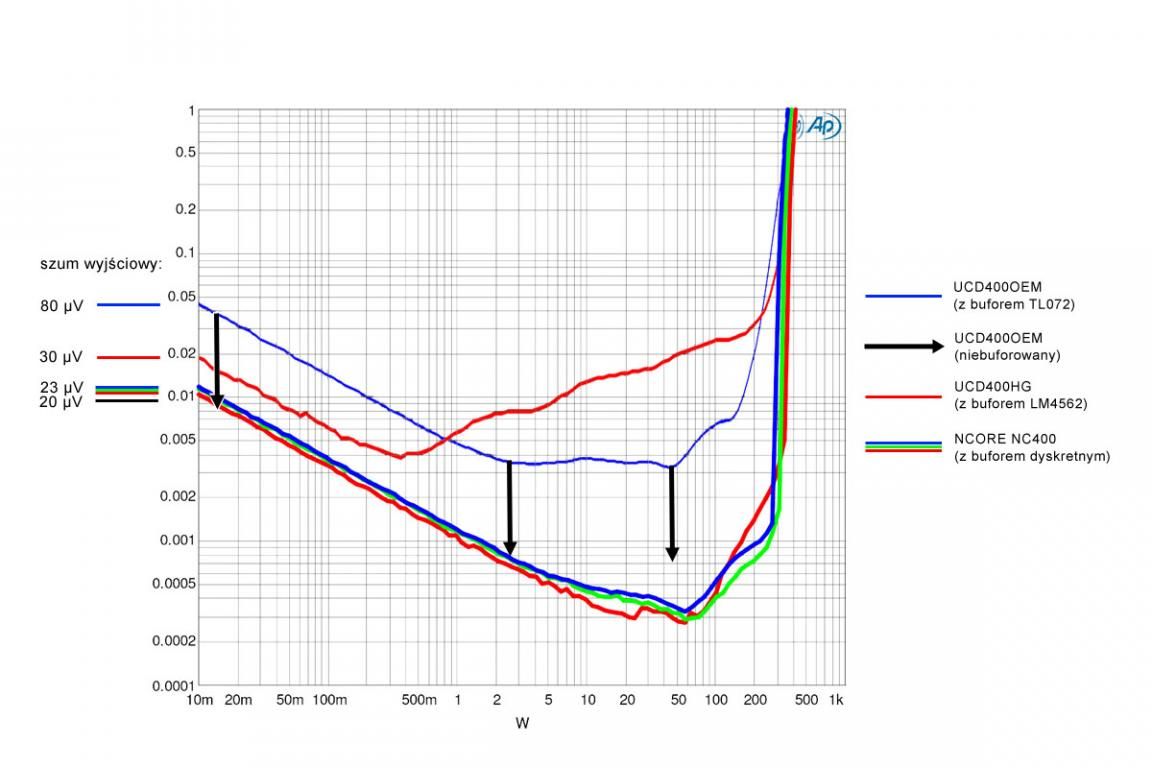Viewport: 1152px width, 768px height.
Task: Click the 'W' unit label under the x-axis
Action: click(x=522, y=723)
